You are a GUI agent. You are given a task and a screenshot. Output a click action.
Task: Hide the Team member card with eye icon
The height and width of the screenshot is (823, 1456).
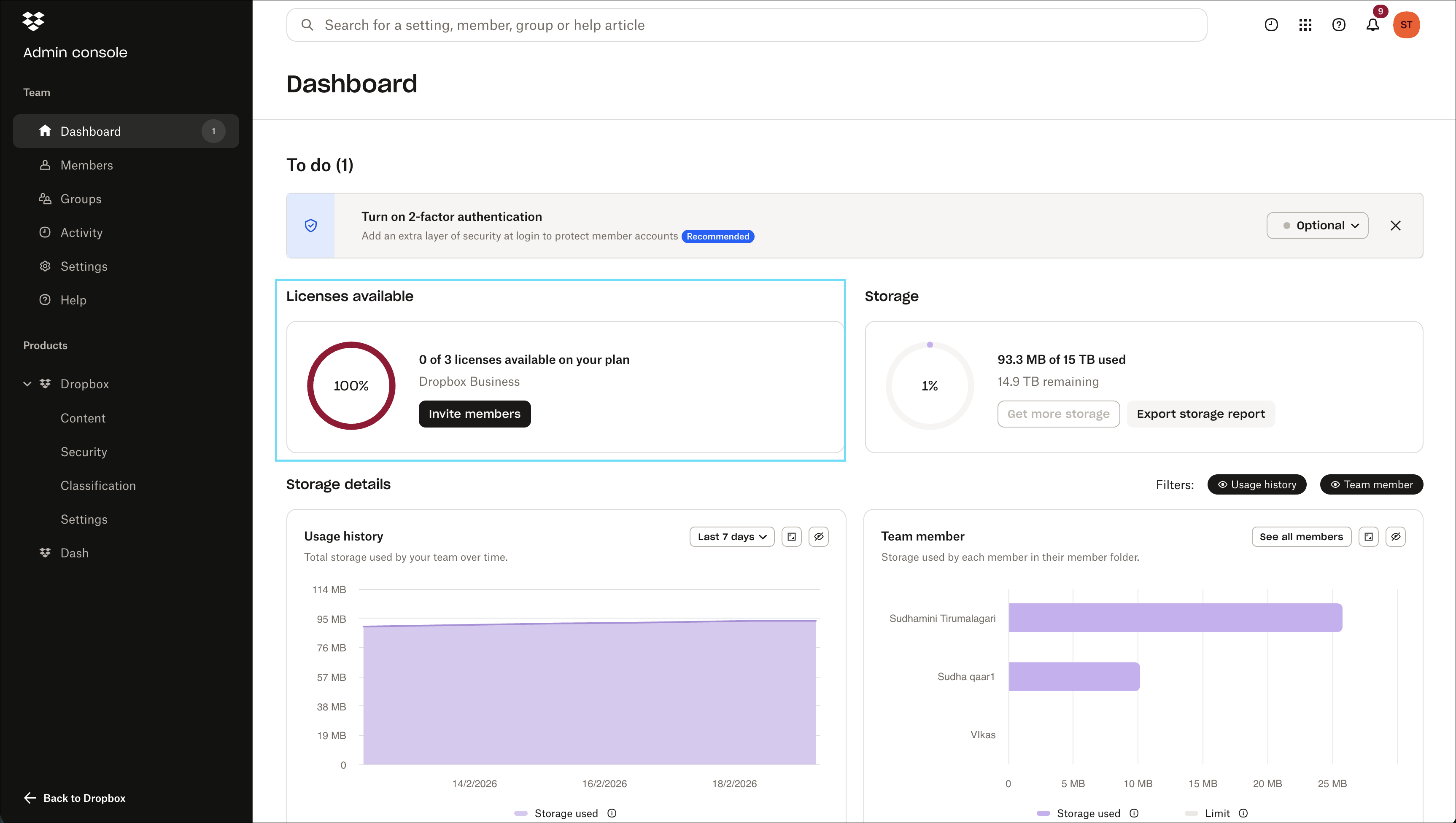point(1396,536)
